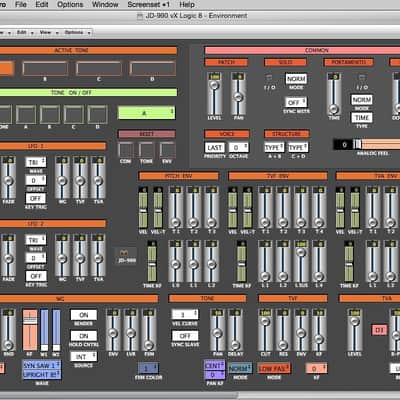Click the Portamento TIME slider

[334, 94]
